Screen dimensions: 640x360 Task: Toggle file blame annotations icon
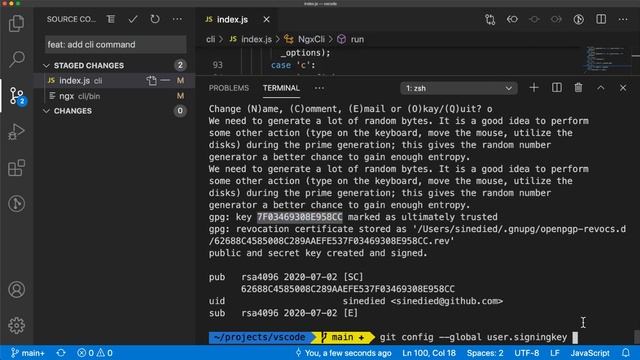click(578, 19)
